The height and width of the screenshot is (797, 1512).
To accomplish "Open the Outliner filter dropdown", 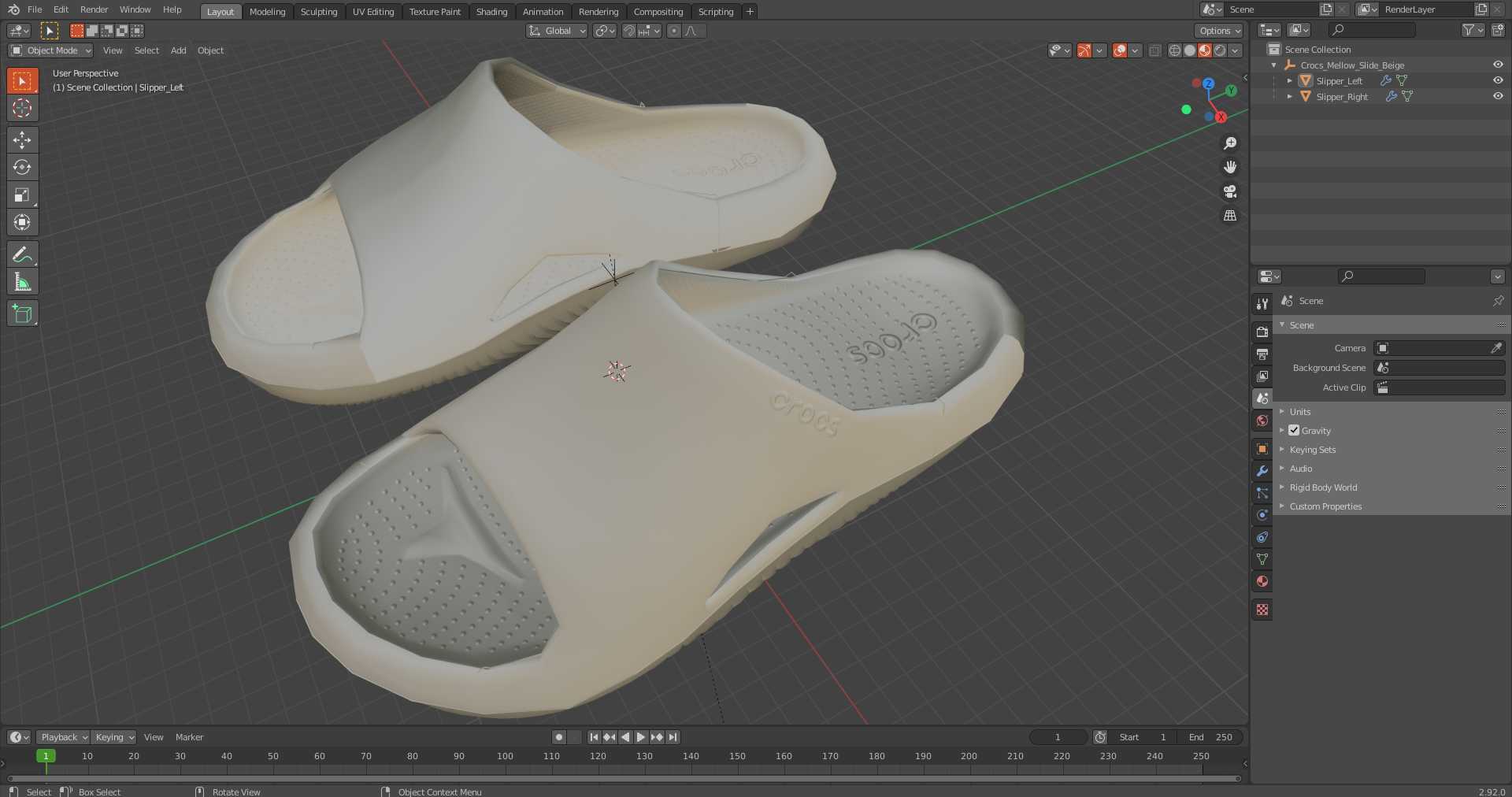I will [1473, 30].
